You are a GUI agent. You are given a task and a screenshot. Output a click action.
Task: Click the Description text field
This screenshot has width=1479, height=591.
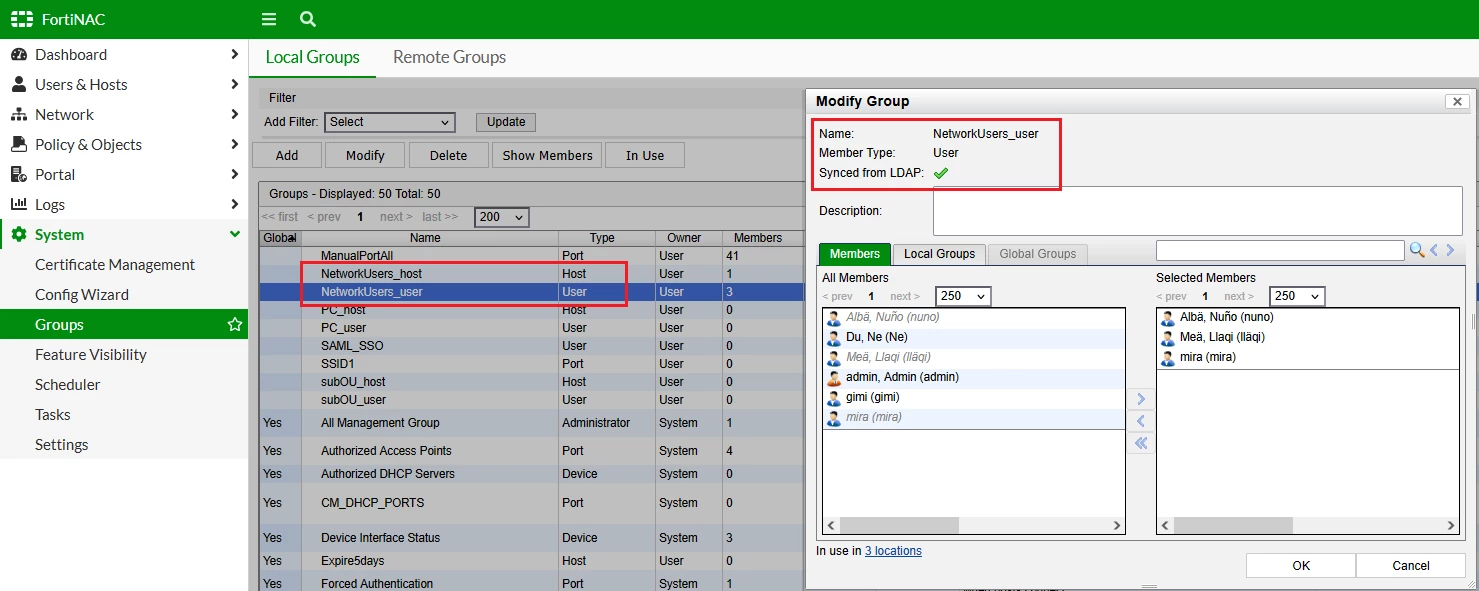(1197, 211)
